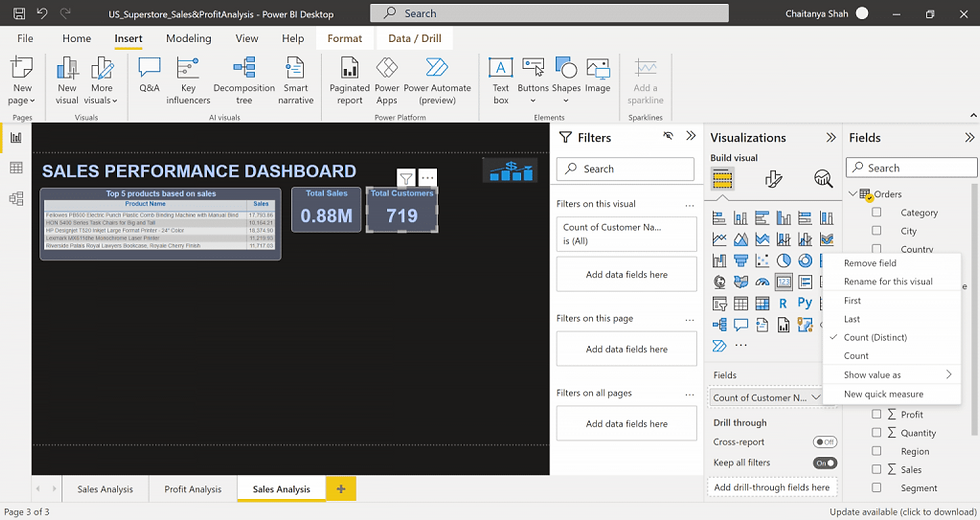Open the Format visual brush tab

pyautogui.click(x=773, y=179)
